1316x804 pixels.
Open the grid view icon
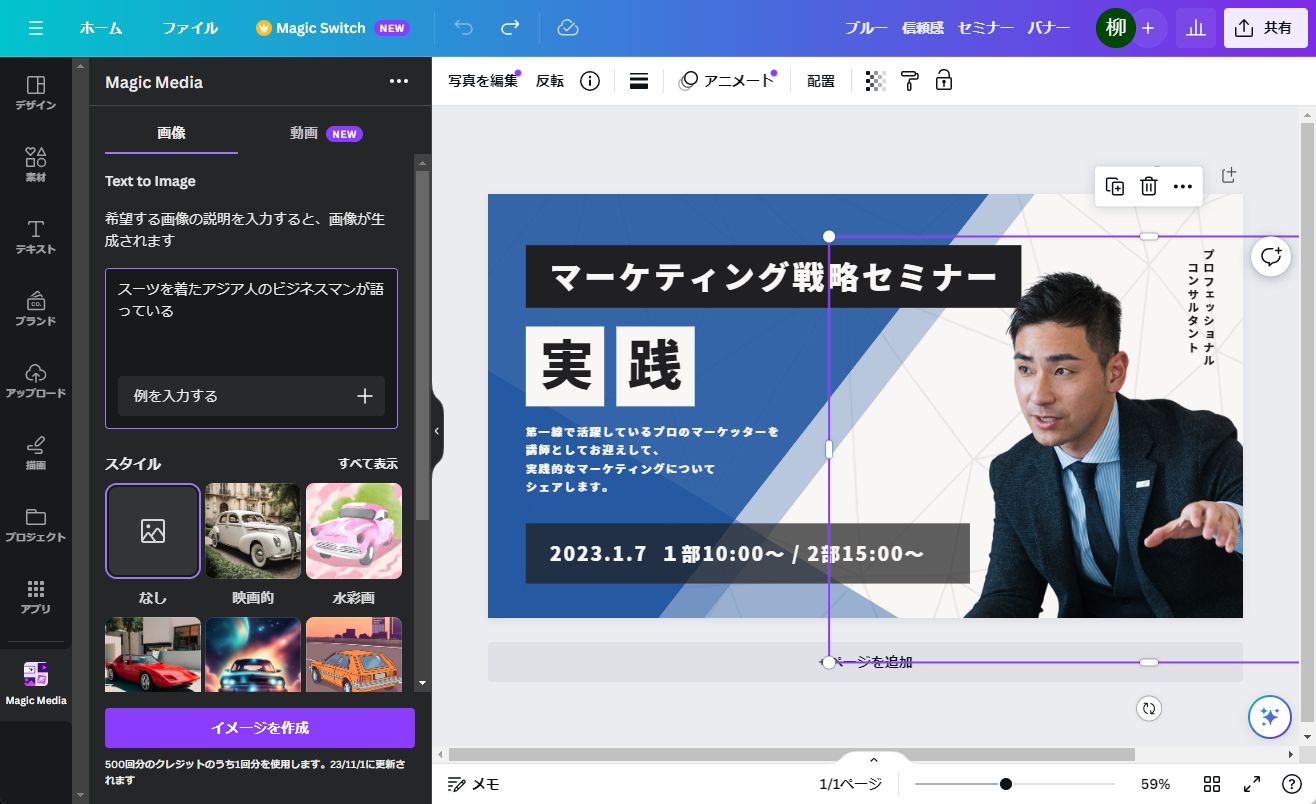[x=1212, y=784]
